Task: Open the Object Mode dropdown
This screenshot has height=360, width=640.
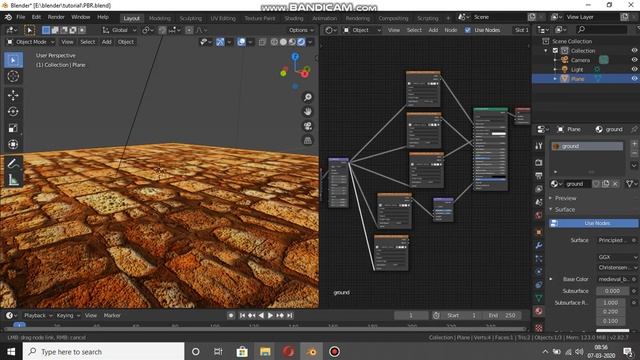Action: (30, 42)
